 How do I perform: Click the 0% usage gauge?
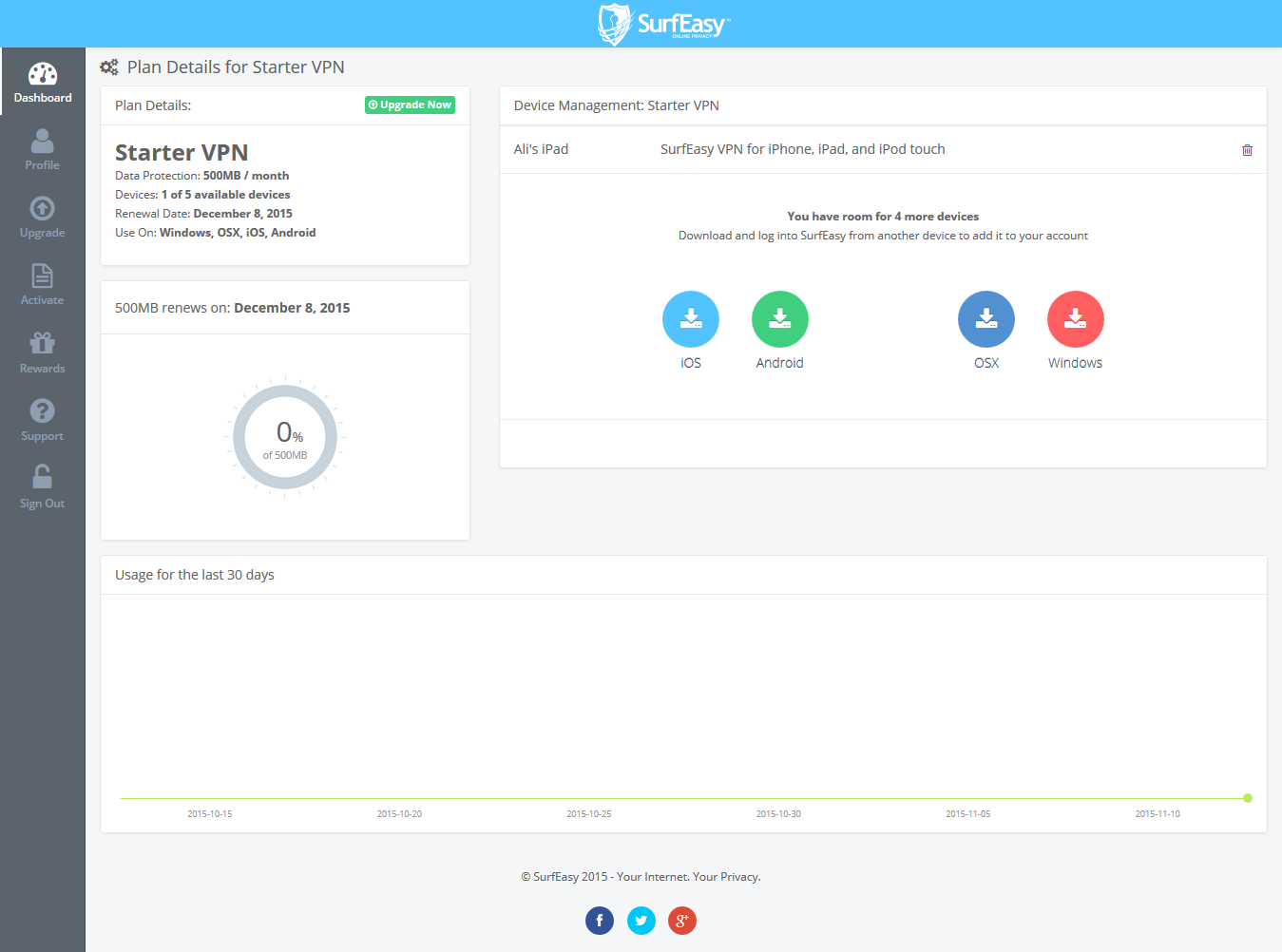pyautogui.click(x=285, y=437)
